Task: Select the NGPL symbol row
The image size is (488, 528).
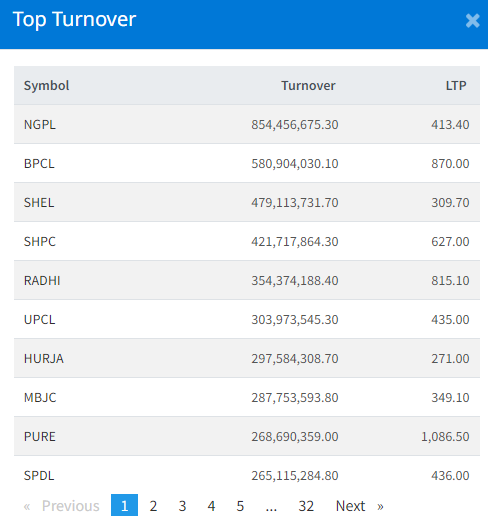Action: point(247,124)
